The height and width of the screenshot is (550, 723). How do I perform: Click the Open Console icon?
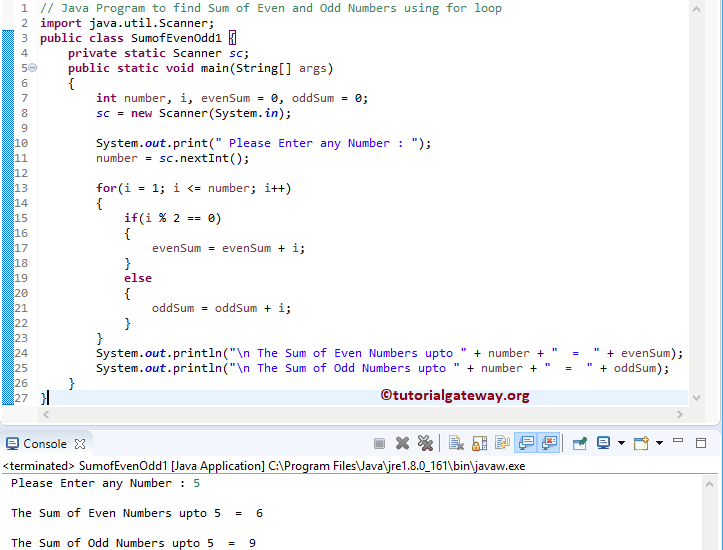point(641,443)
